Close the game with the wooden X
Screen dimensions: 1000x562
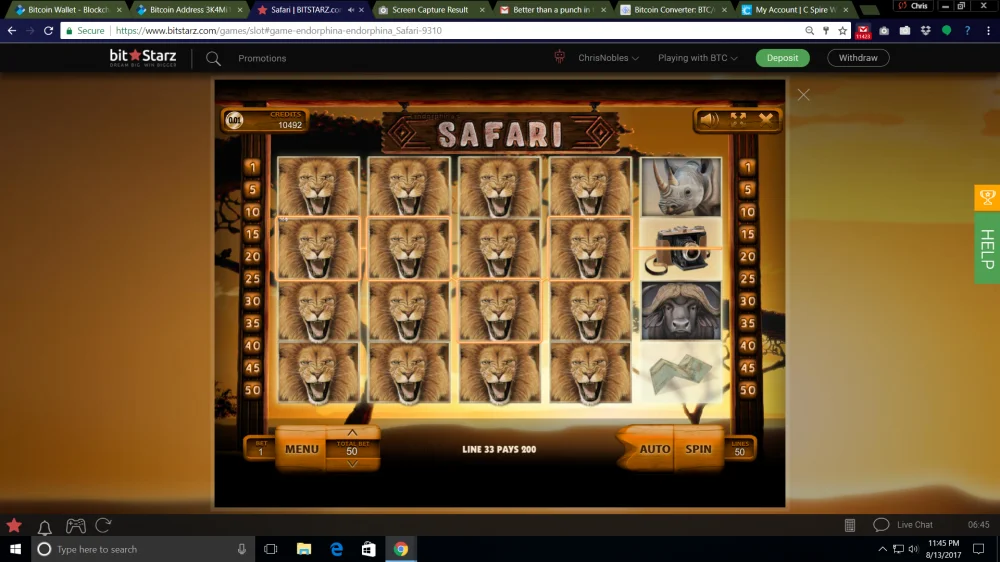coord(766,119)
